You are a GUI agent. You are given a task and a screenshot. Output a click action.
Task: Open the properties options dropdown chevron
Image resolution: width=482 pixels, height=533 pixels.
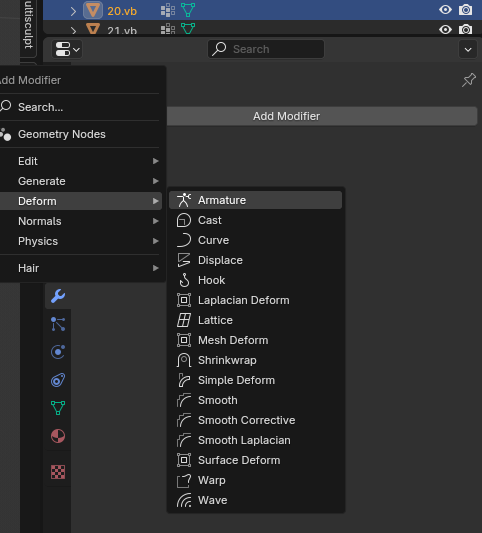coord(468,50)
